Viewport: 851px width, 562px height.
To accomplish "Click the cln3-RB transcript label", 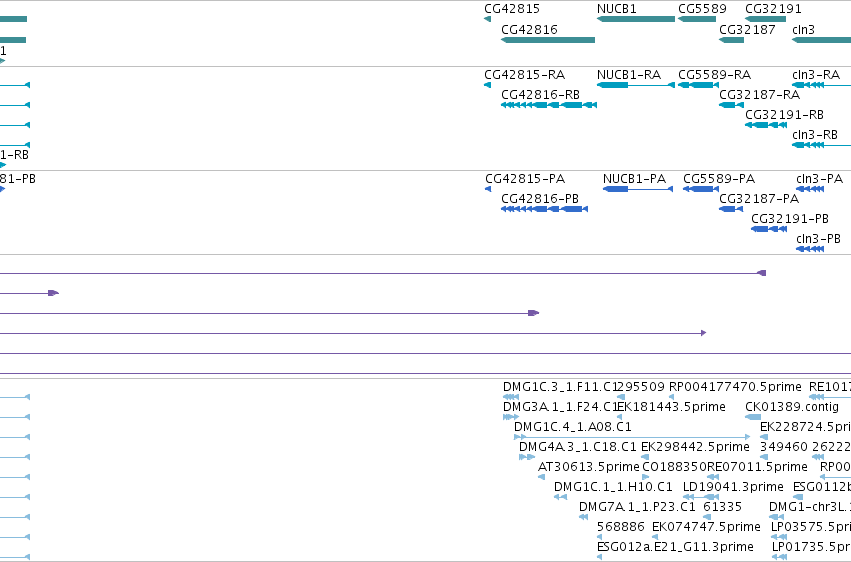I will pos(815,135).
